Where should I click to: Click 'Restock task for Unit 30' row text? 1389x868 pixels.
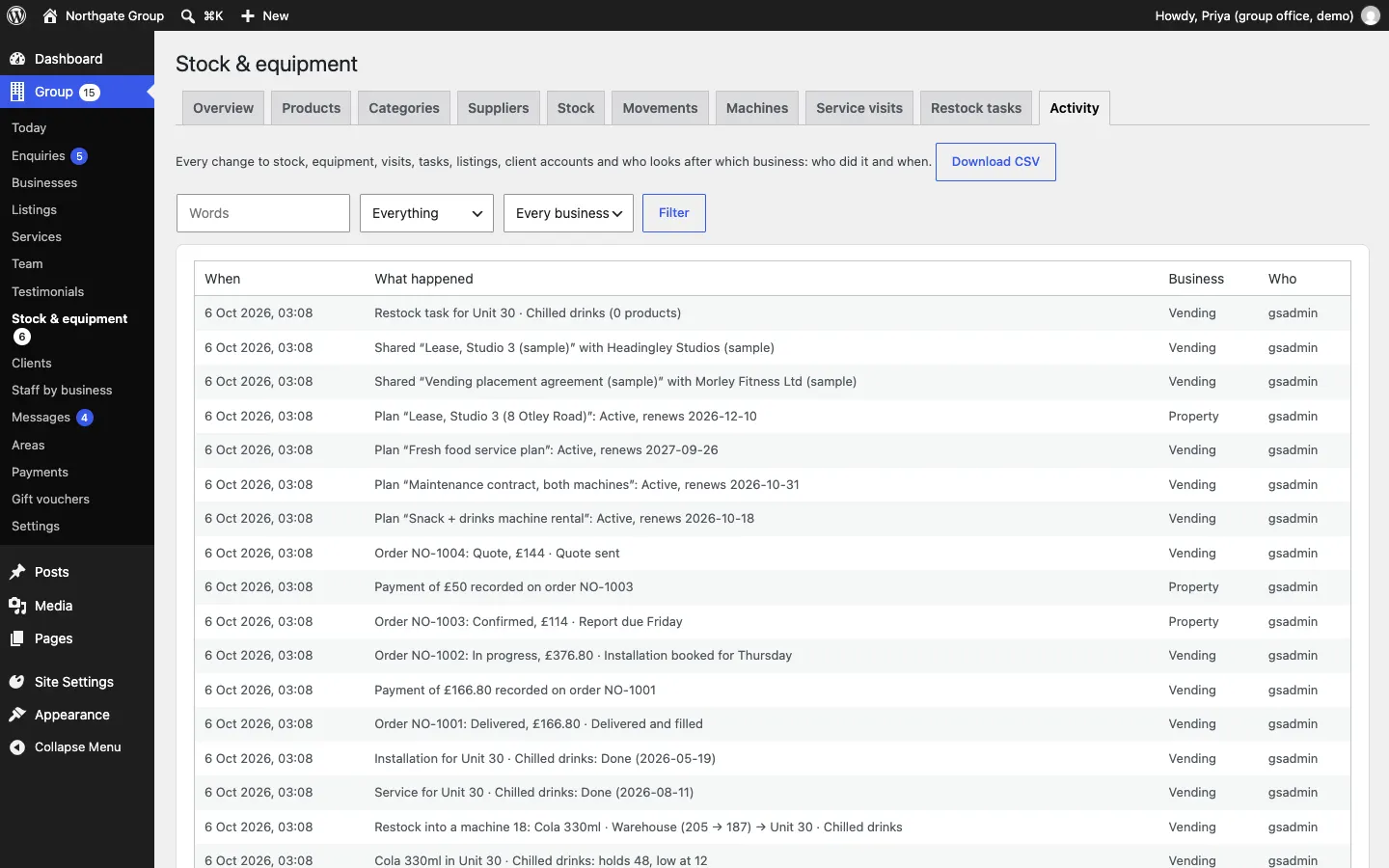(528, 312)
